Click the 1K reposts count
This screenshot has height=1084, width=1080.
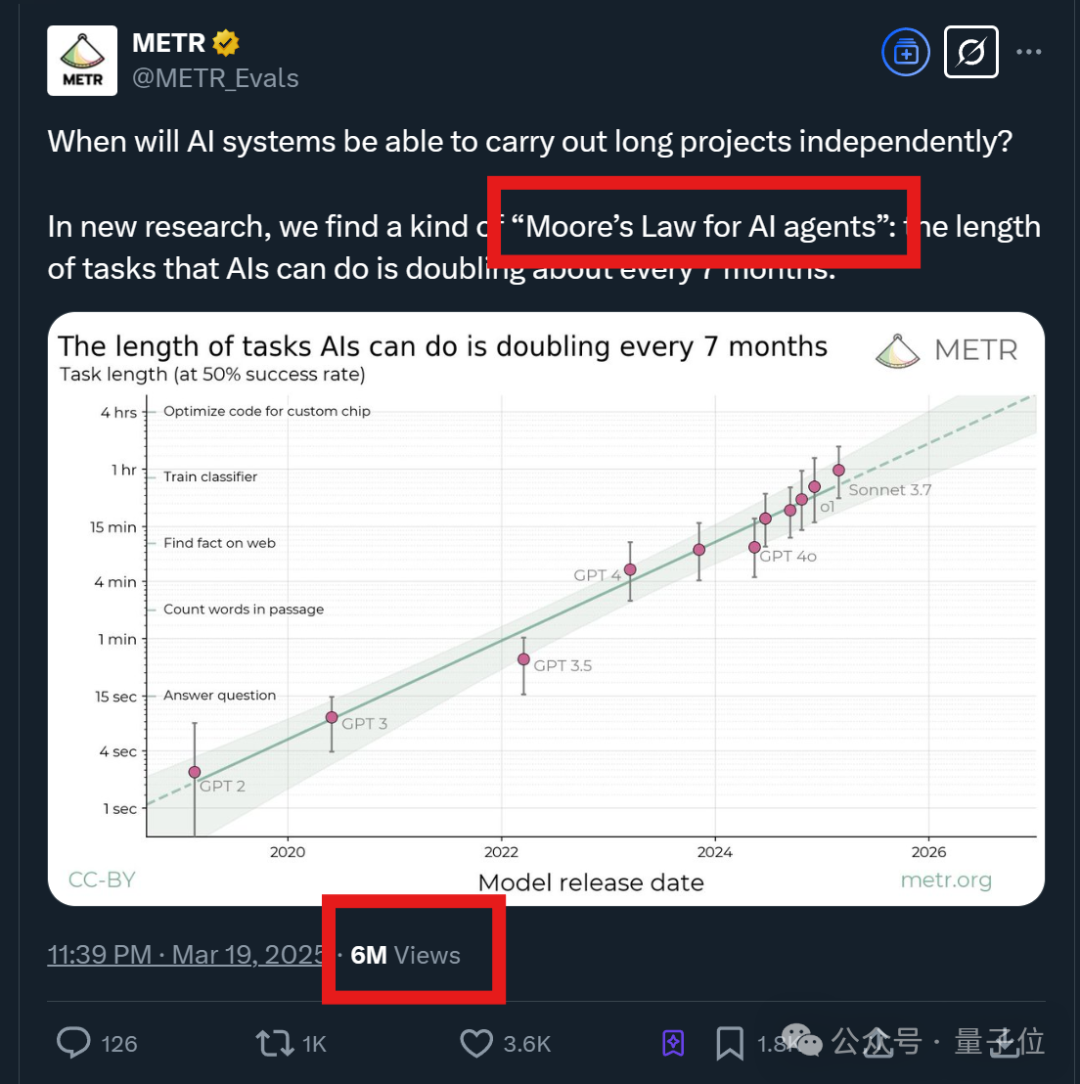pyautogui.click(x=314, y=1043)
